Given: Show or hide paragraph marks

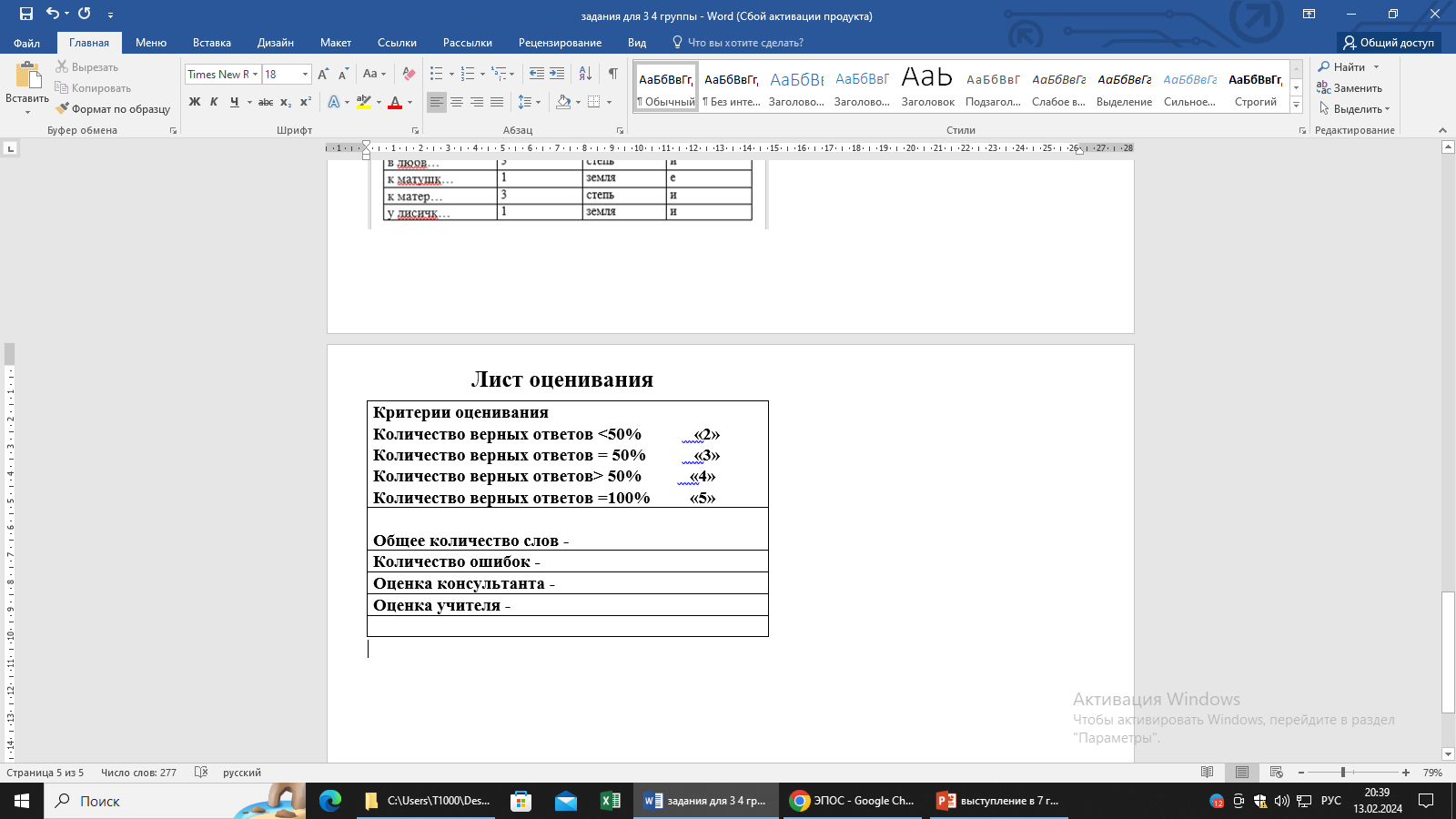Looking at the screenshot, I should click(612, 74).
